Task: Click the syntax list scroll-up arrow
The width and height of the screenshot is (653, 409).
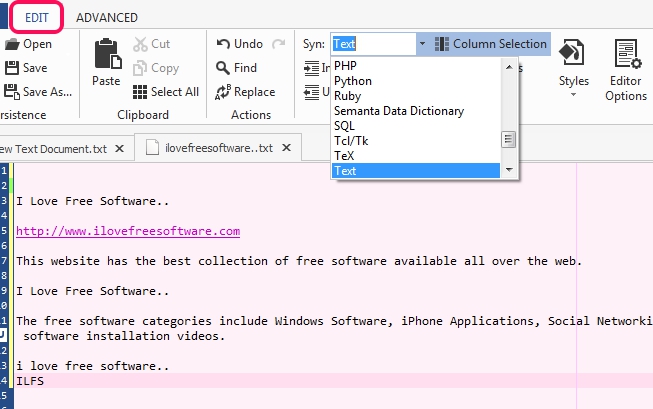Action: point(508,67)
